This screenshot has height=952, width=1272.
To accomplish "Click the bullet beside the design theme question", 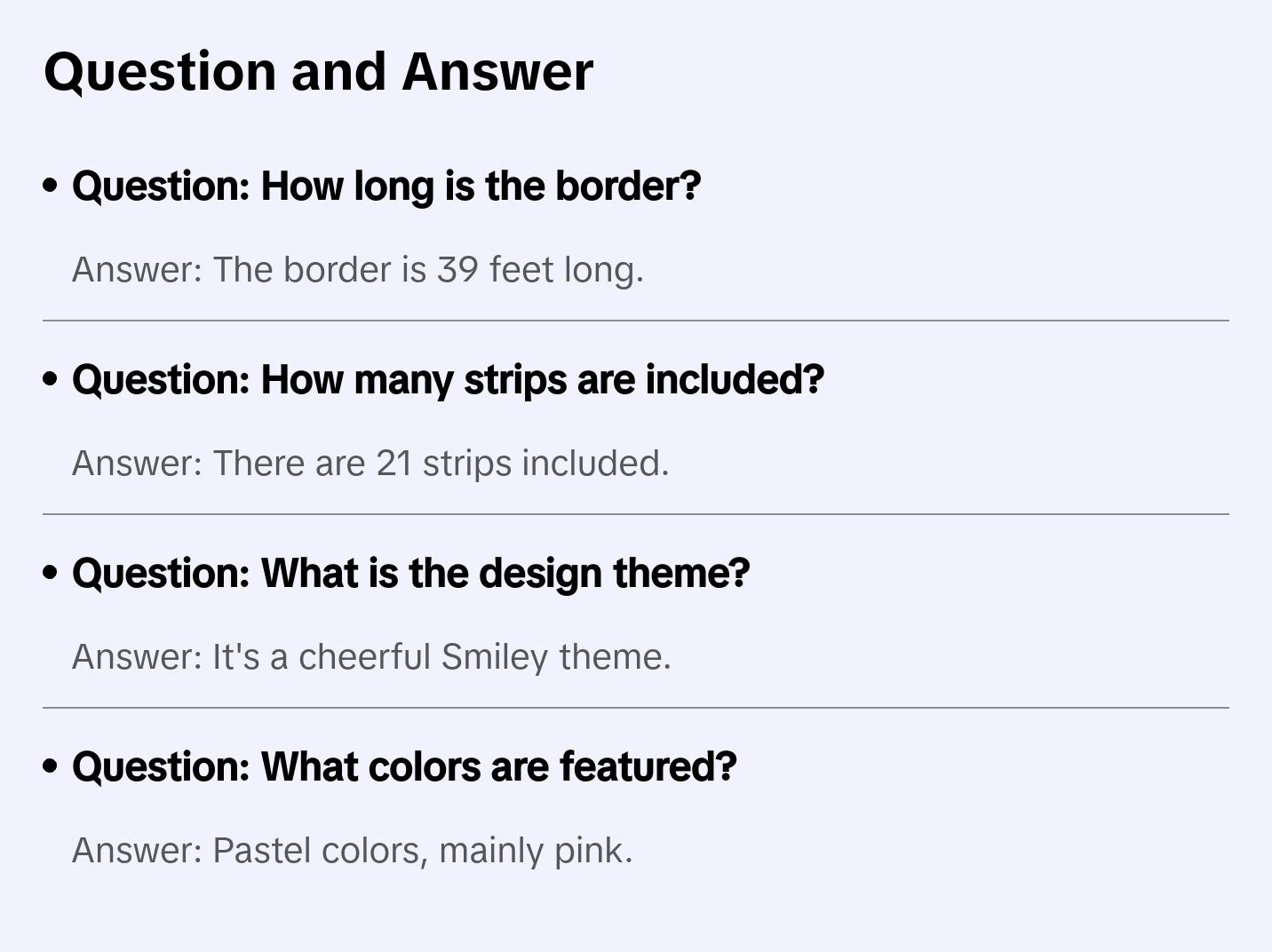I will (51, 573).
